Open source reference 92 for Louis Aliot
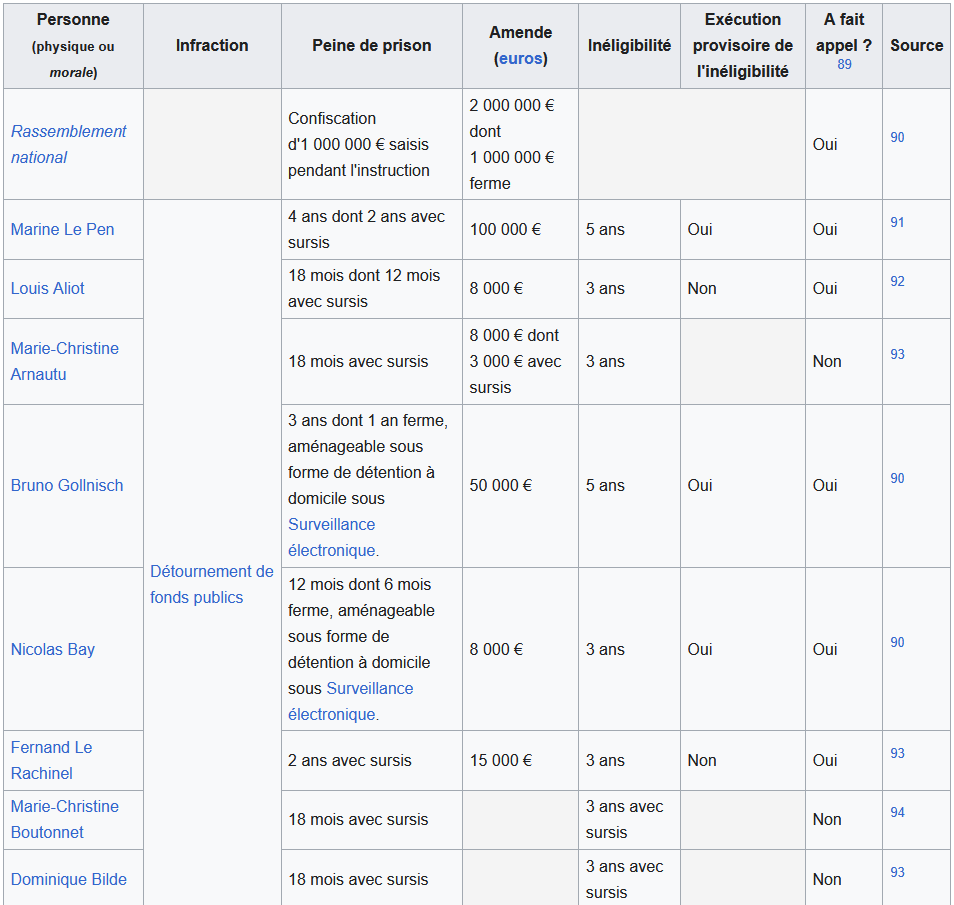 [897, 282]
